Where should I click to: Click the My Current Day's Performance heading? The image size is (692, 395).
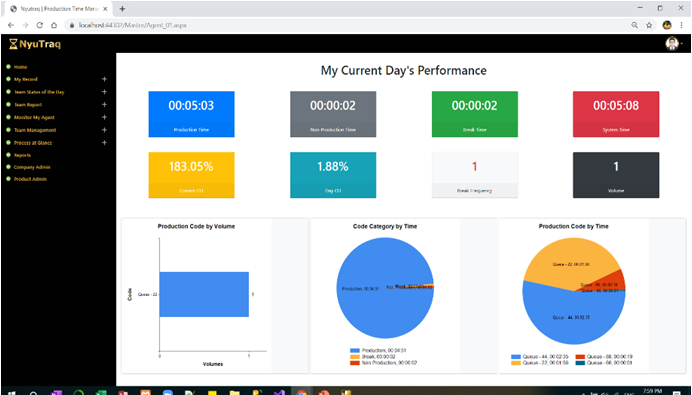pyautogui.click(x=403, y=71)
